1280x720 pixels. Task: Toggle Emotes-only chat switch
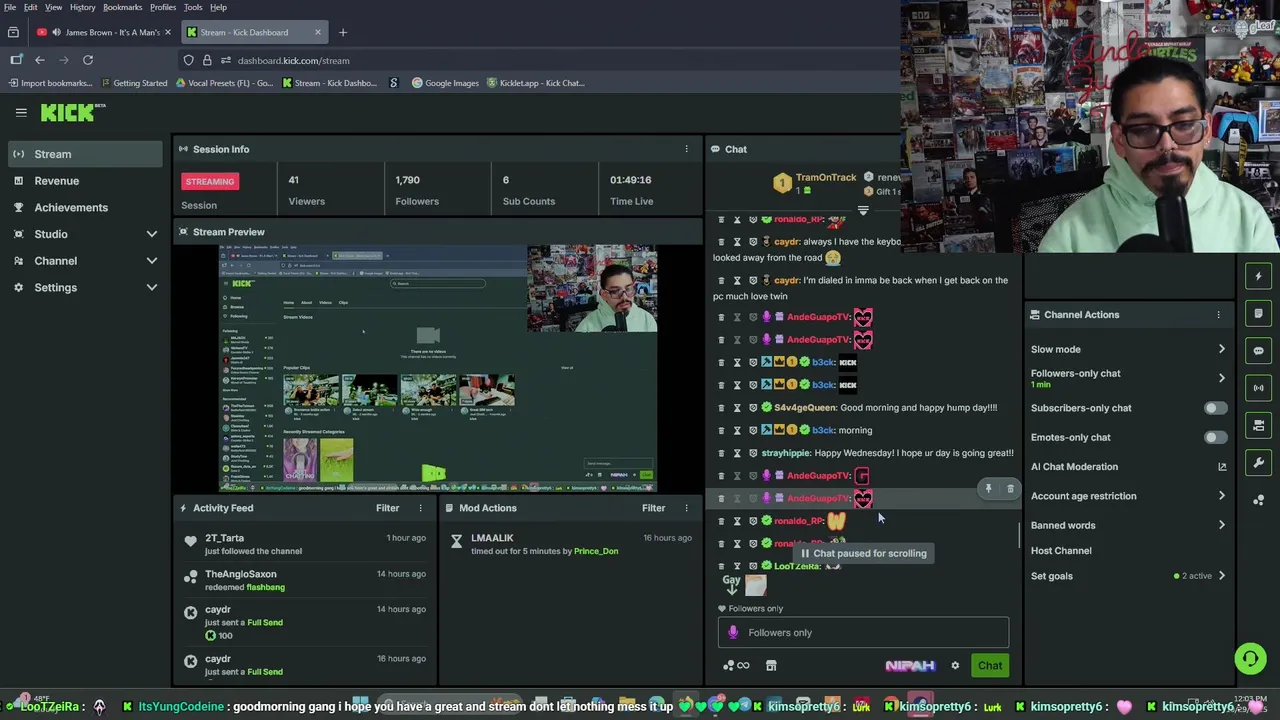pyautogui.click(x=1215, y=437)
